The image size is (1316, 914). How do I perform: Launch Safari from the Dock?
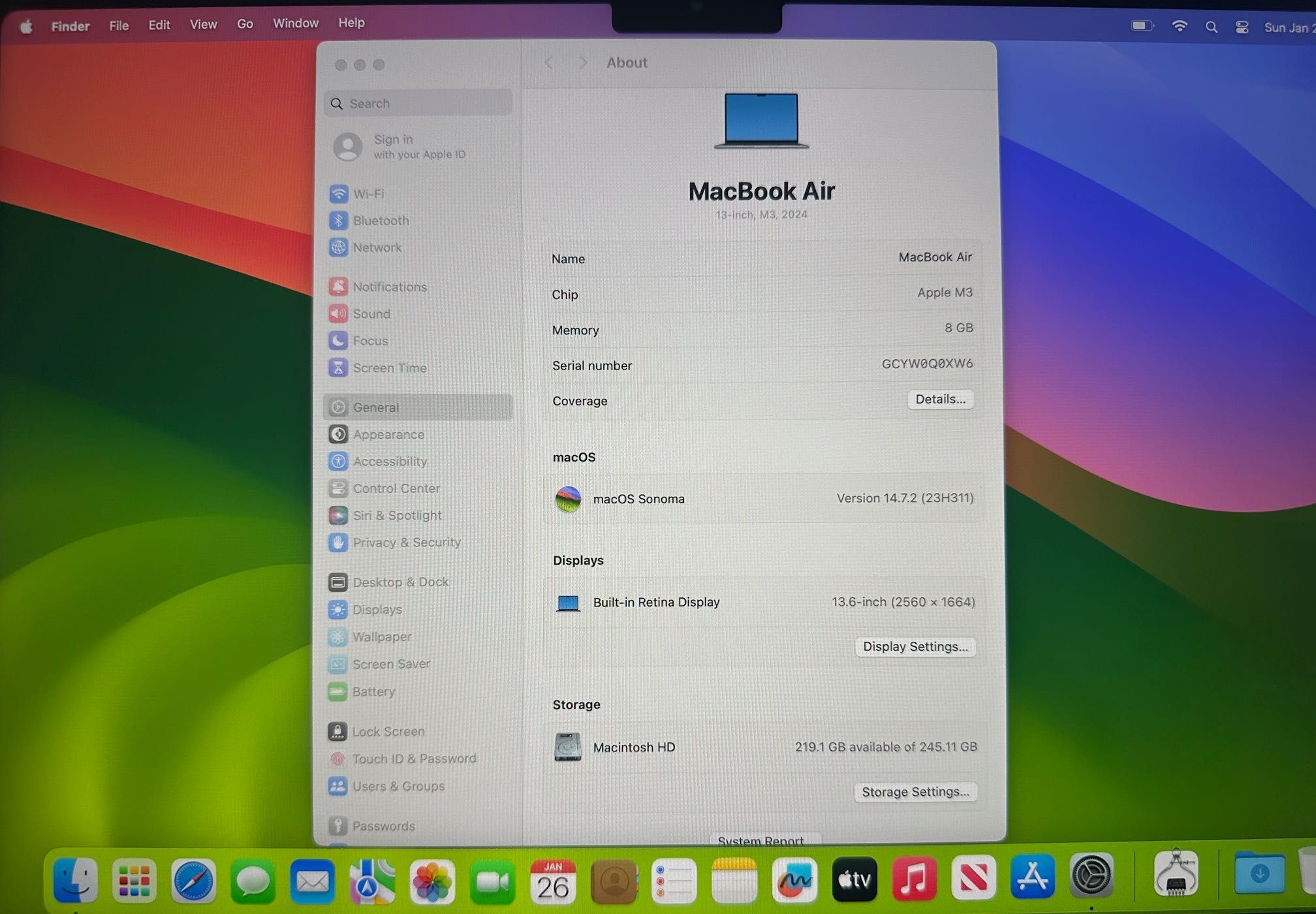[193, 881]
